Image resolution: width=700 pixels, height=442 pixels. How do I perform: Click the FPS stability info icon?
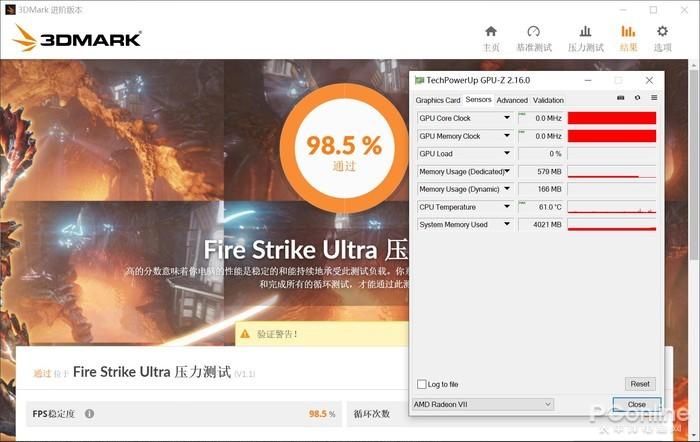point(89,413)
